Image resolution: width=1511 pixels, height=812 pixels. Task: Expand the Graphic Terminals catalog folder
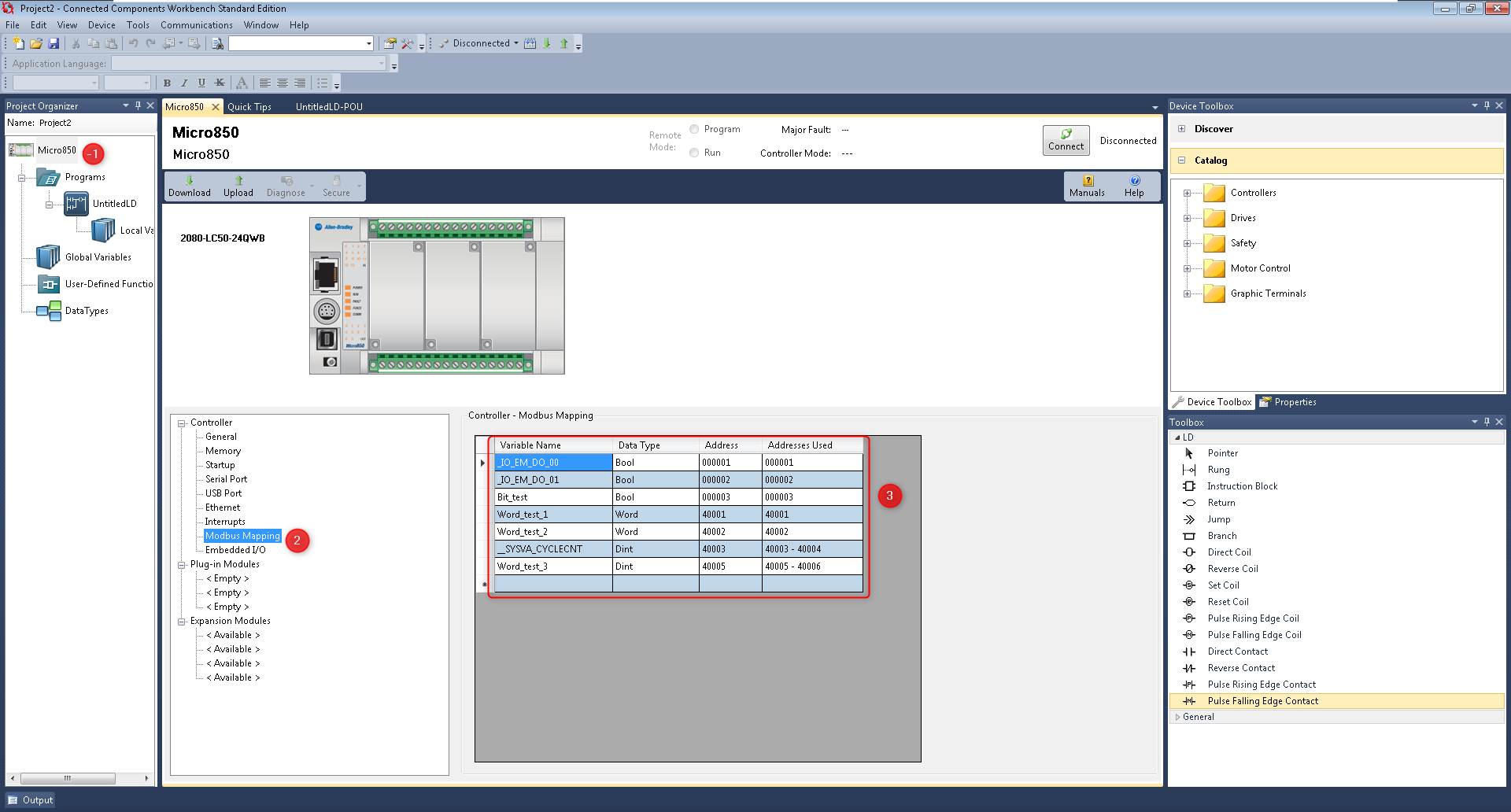point(1187,293)
